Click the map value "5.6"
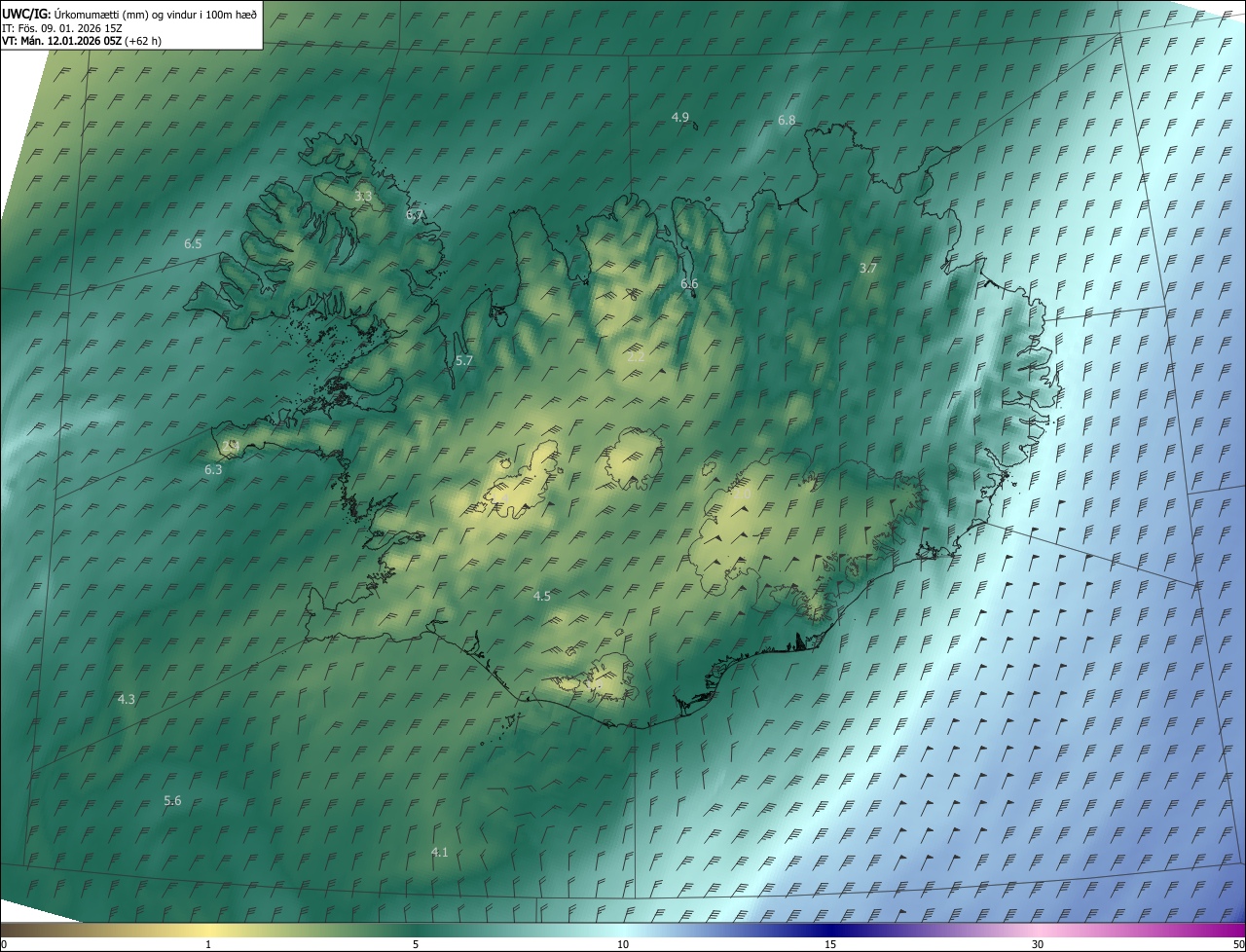1246x952 pixels. tap(172, 800)
